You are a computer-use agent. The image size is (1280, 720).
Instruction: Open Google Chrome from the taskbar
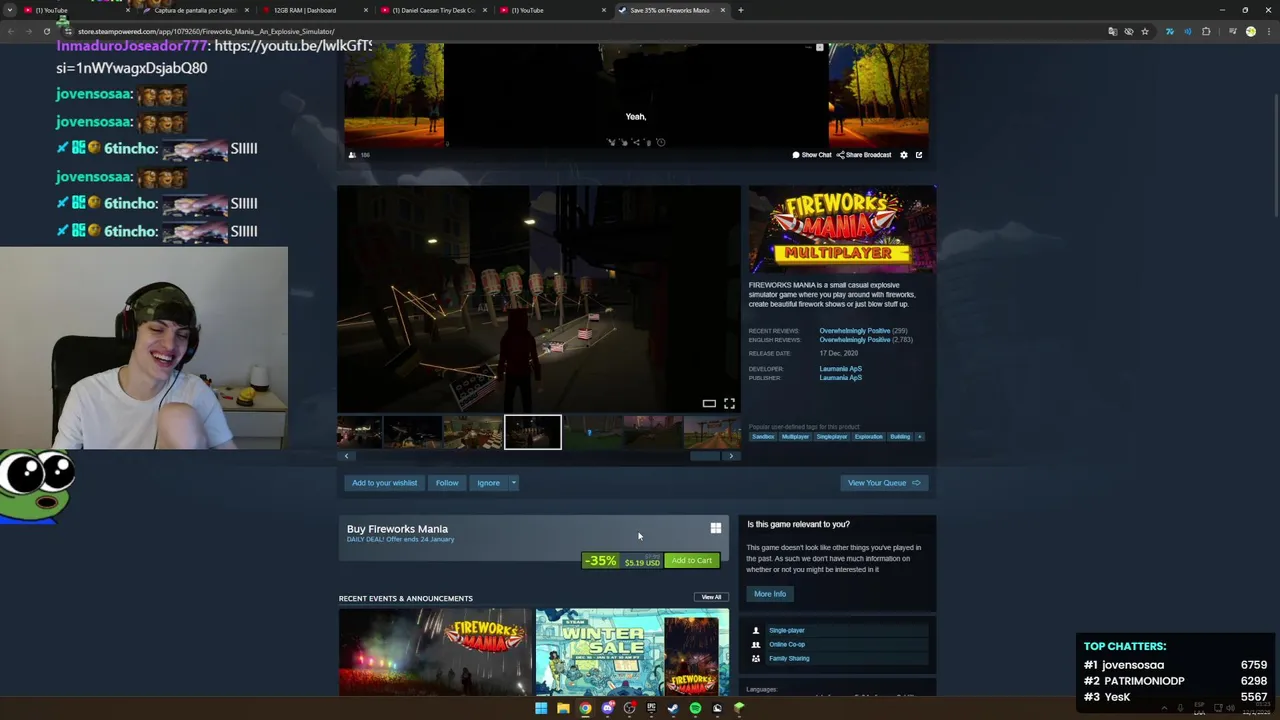point(585,708)
